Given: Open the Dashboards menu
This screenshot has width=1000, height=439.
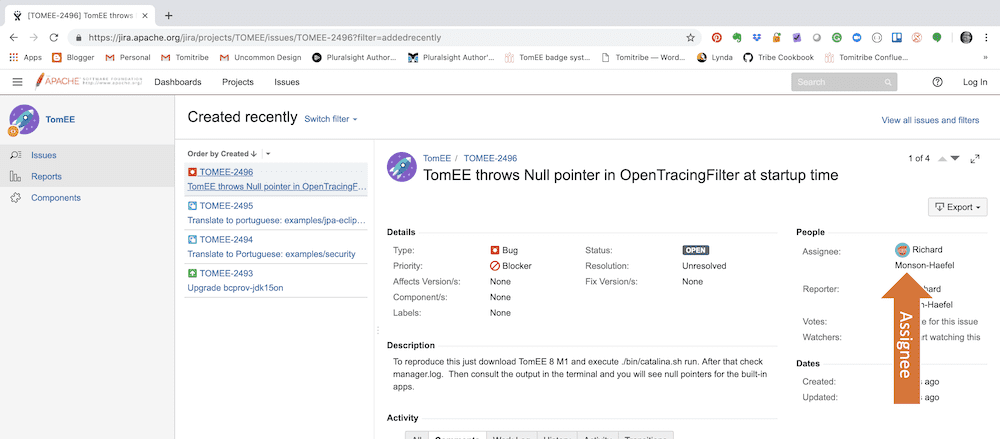Looking at the screenshot, I should [178, 82].
